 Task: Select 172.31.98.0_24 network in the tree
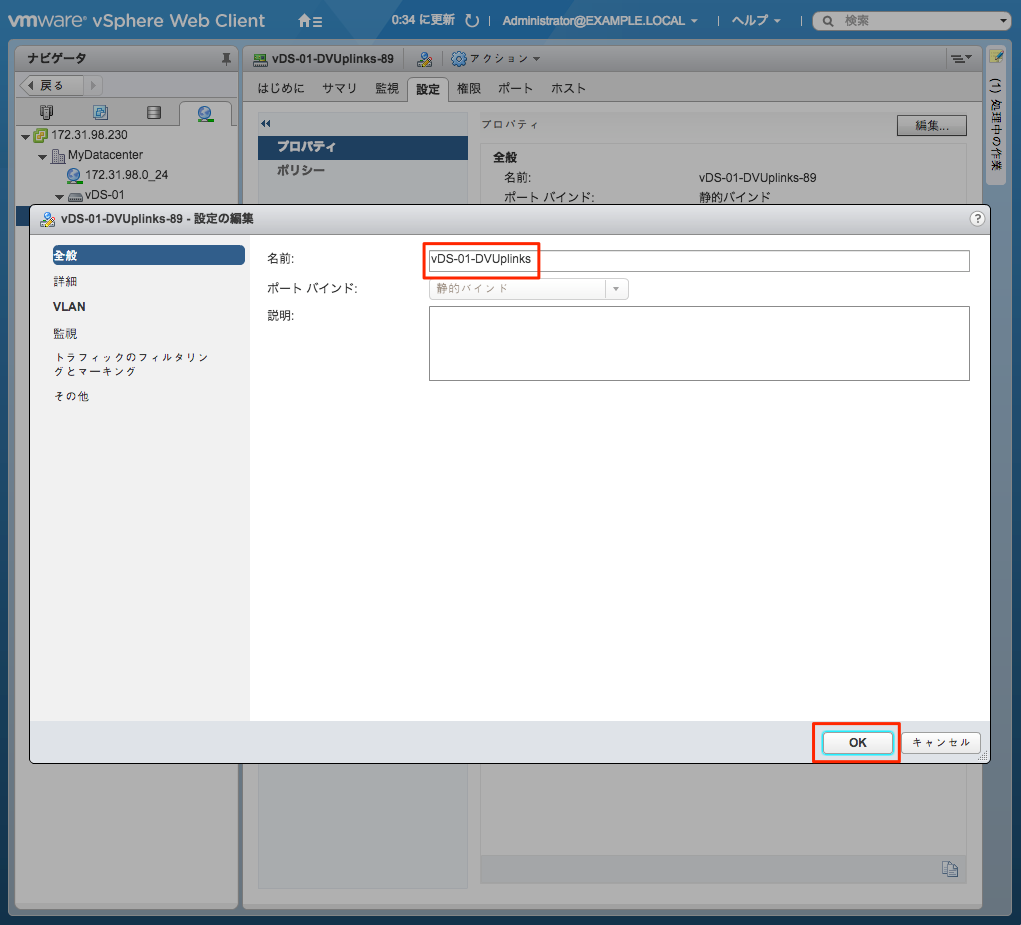pyautogui.click(x=126, y=174)
